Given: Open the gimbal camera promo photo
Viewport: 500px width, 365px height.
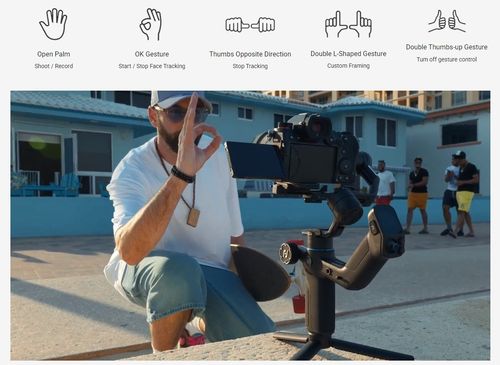Looking at the screenshot, I should click(250, 225).
